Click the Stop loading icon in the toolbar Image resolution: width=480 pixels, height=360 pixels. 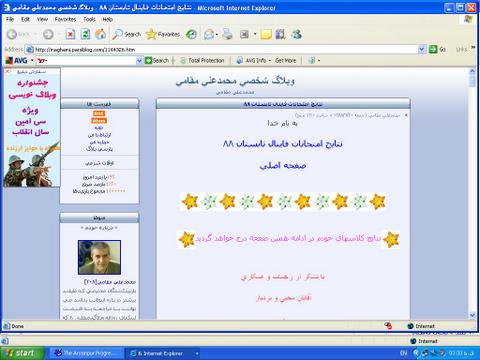[70, 34]
